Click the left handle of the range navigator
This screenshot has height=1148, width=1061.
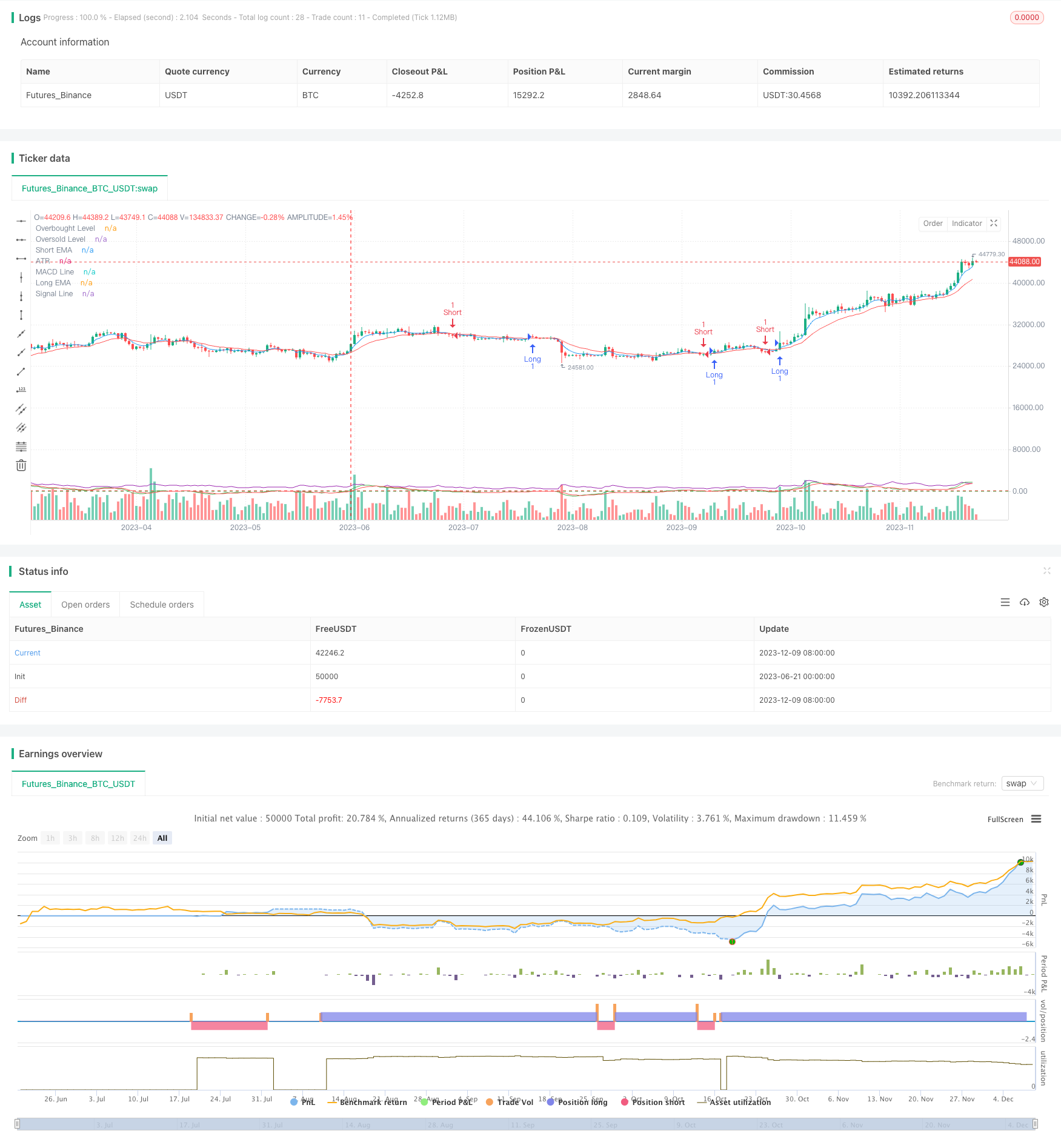[x=18, y=1124]
